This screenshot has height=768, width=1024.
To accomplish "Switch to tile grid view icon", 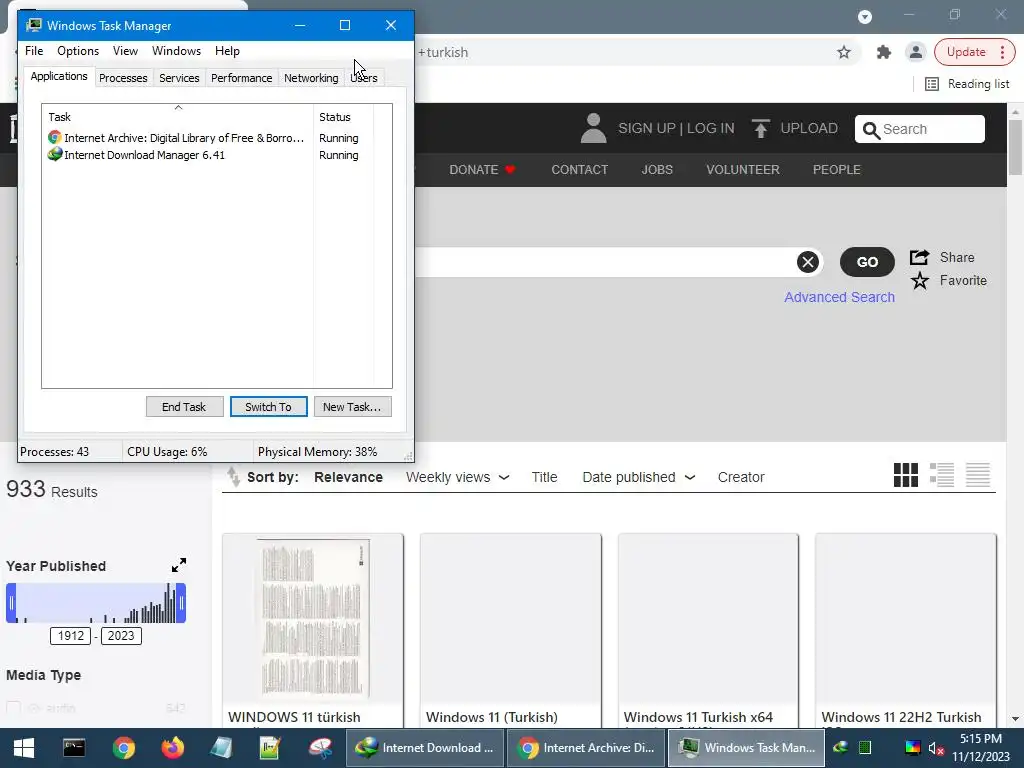I will click(905, 475).
